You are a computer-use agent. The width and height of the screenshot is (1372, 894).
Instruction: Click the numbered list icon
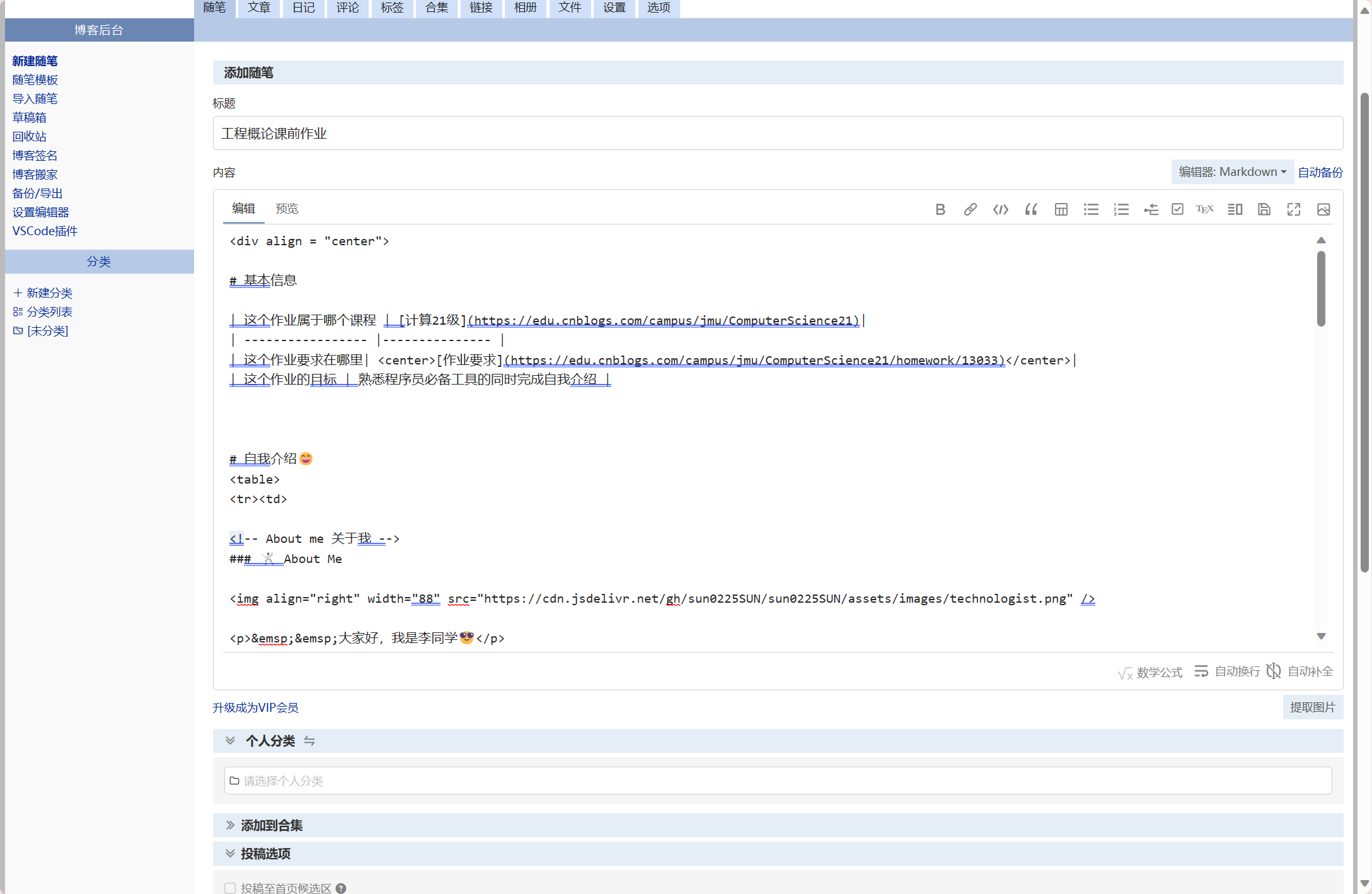pyautogui.click(x=1121, y=209)
